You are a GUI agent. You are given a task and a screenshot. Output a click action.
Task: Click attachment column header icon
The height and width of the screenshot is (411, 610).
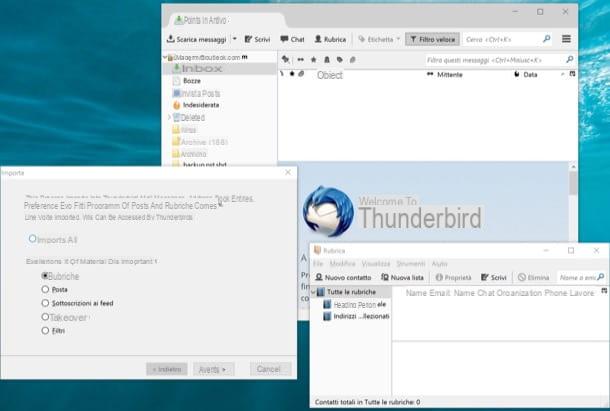(x=301, y=74)
